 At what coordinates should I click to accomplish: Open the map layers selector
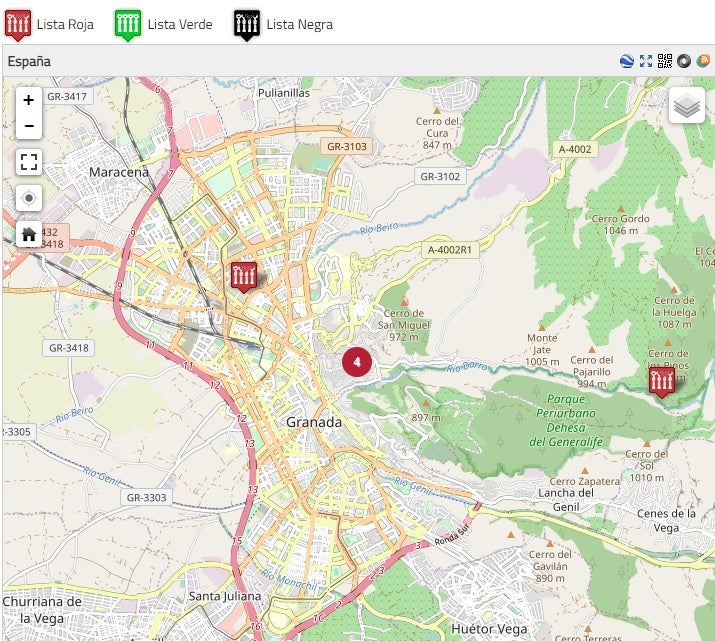(x=686, y=105)
